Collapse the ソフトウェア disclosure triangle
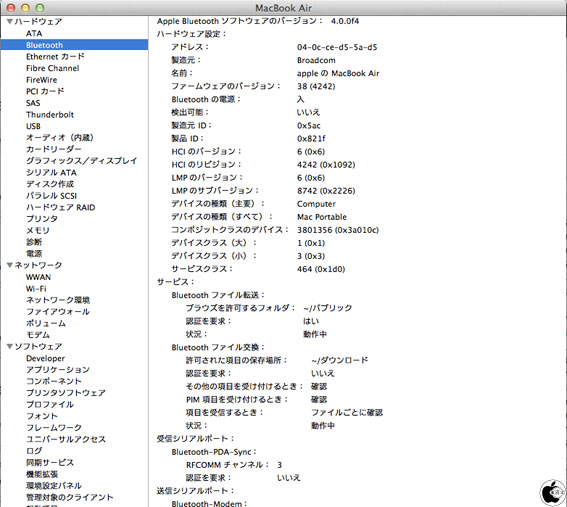567x507 pixels. (10, 346)
